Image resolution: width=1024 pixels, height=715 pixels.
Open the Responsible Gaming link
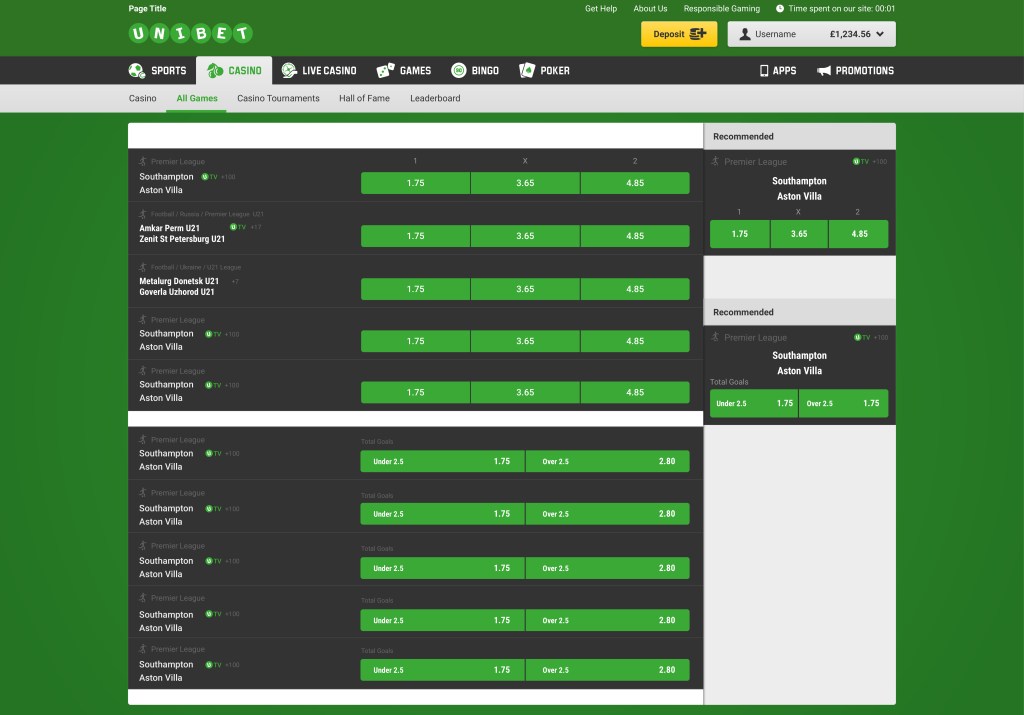click(x=721, y=9)
